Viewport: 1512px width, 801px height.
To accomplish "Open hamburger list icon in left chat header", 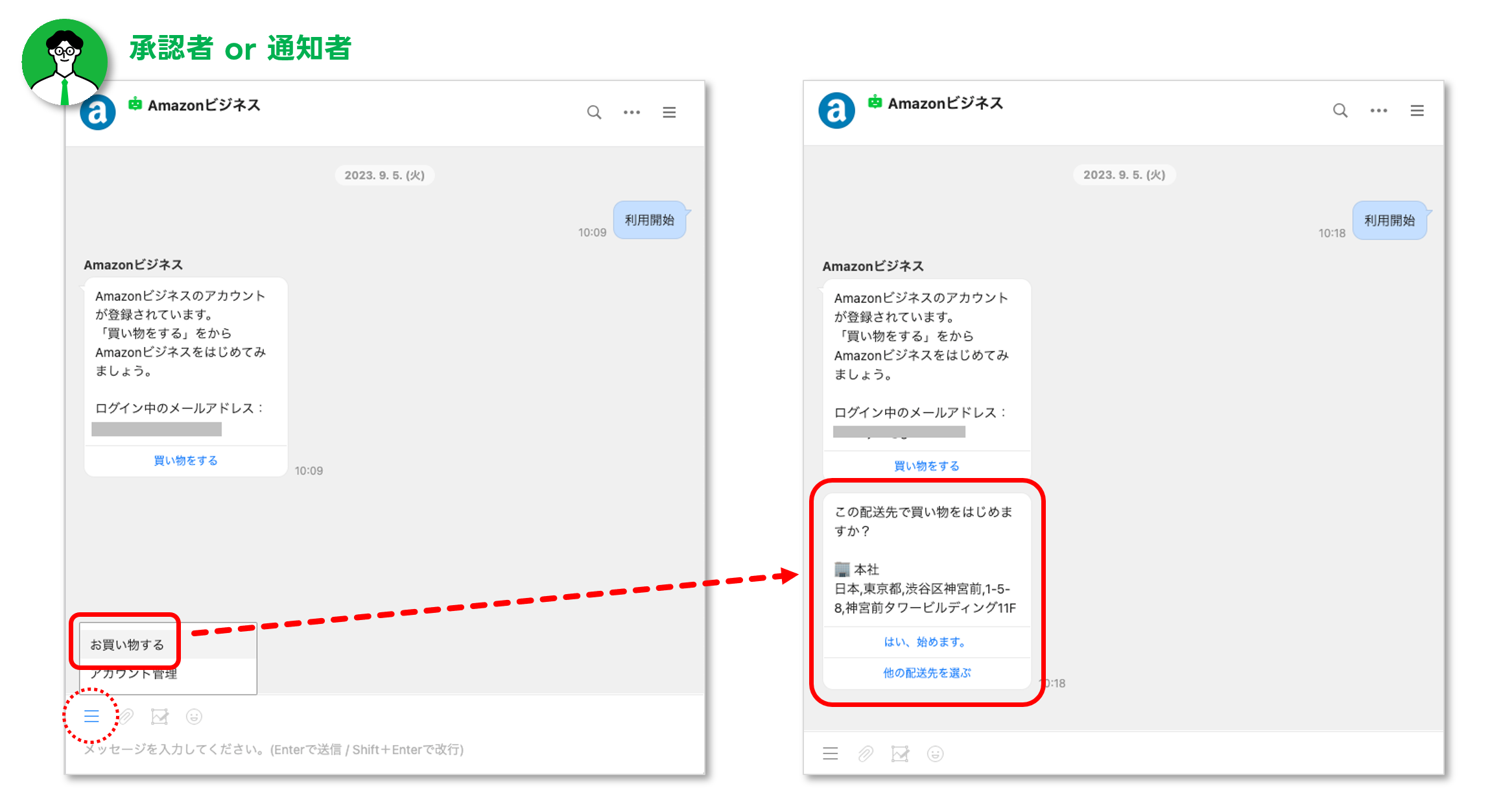I will (x=669, y=112).
